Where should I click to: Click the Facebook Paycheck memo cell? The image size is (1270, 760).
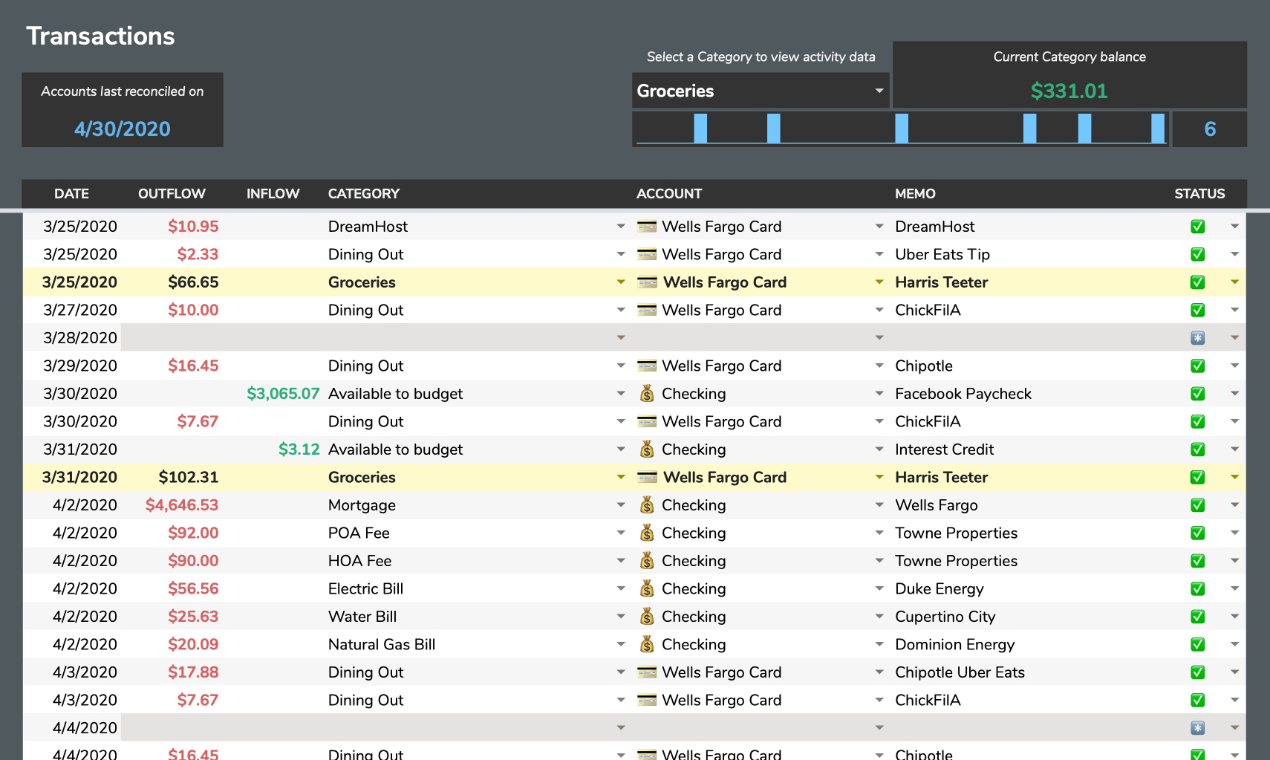coord(963,394)
